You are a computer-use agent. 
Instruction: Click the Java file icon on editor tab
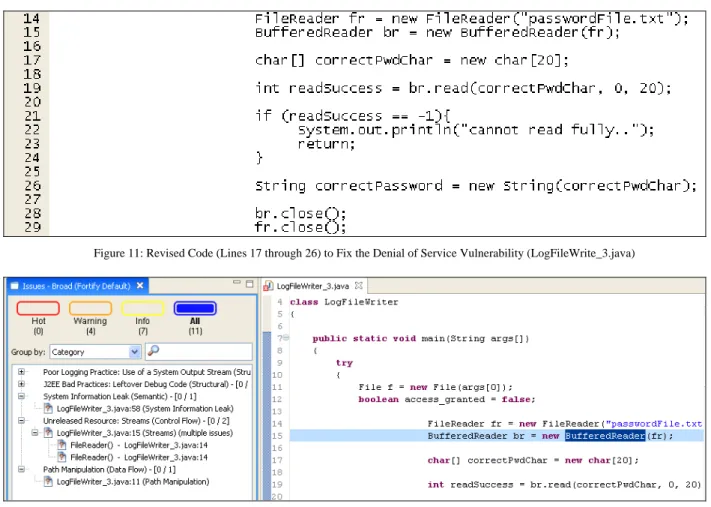(x=268, y=286)
